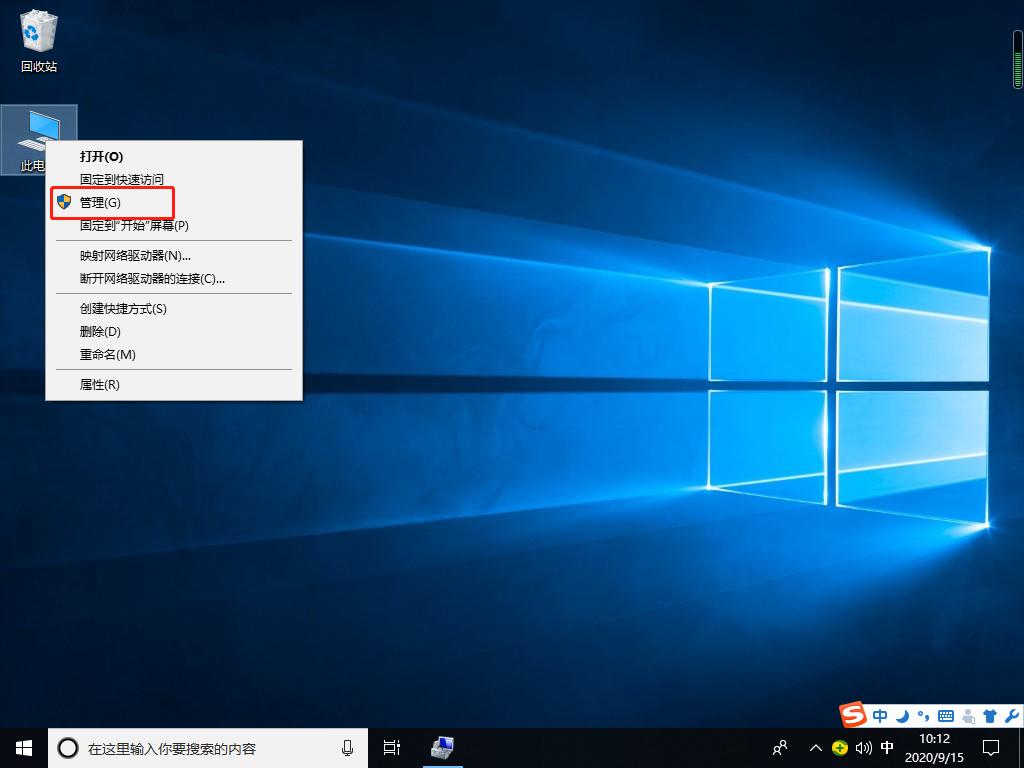Screen dimensions: 1024x768
Task: Open the Start menu button
Action: coord(22,748)
